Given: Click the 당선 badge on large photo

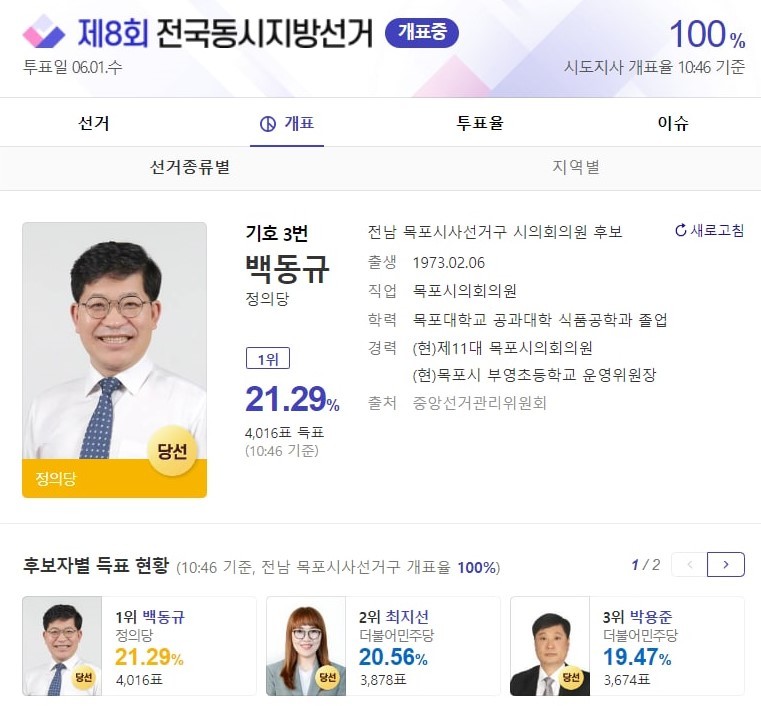Looking at the screenshot, I should [x=172, y=451].
